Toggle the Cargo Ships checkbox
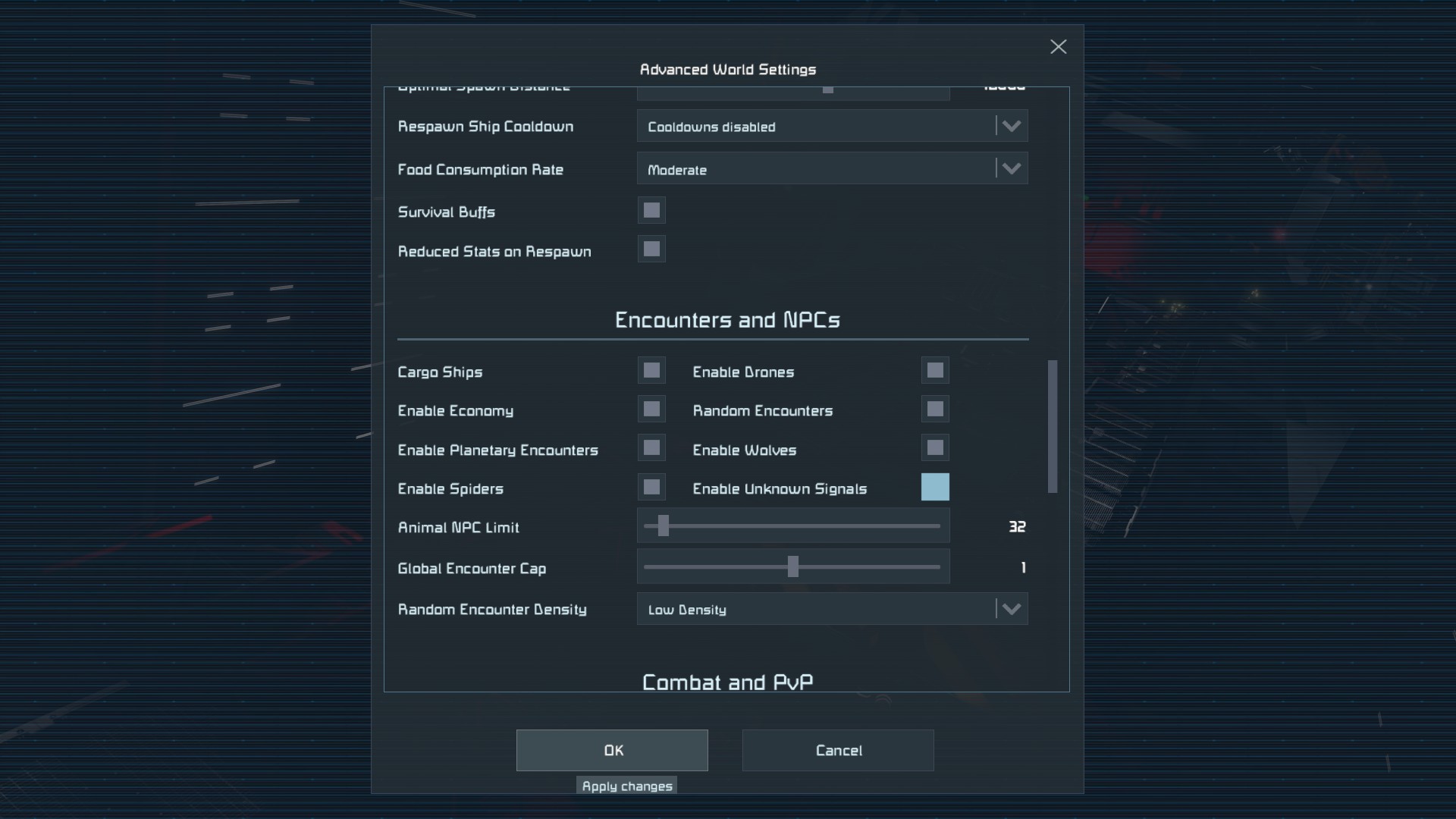This screenshot has width=1456, height=819. [x=651, y=371]
